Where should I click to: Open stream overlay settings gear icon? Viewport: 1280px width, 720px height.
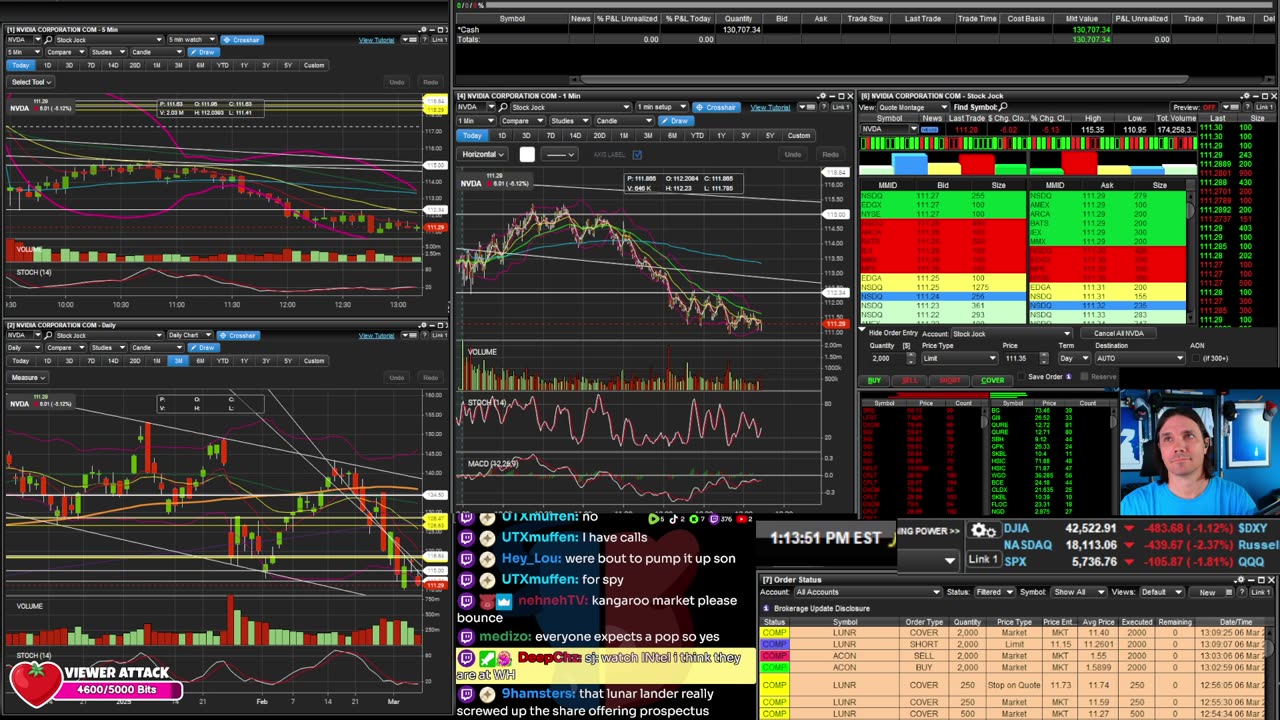[x=982, y=531]
